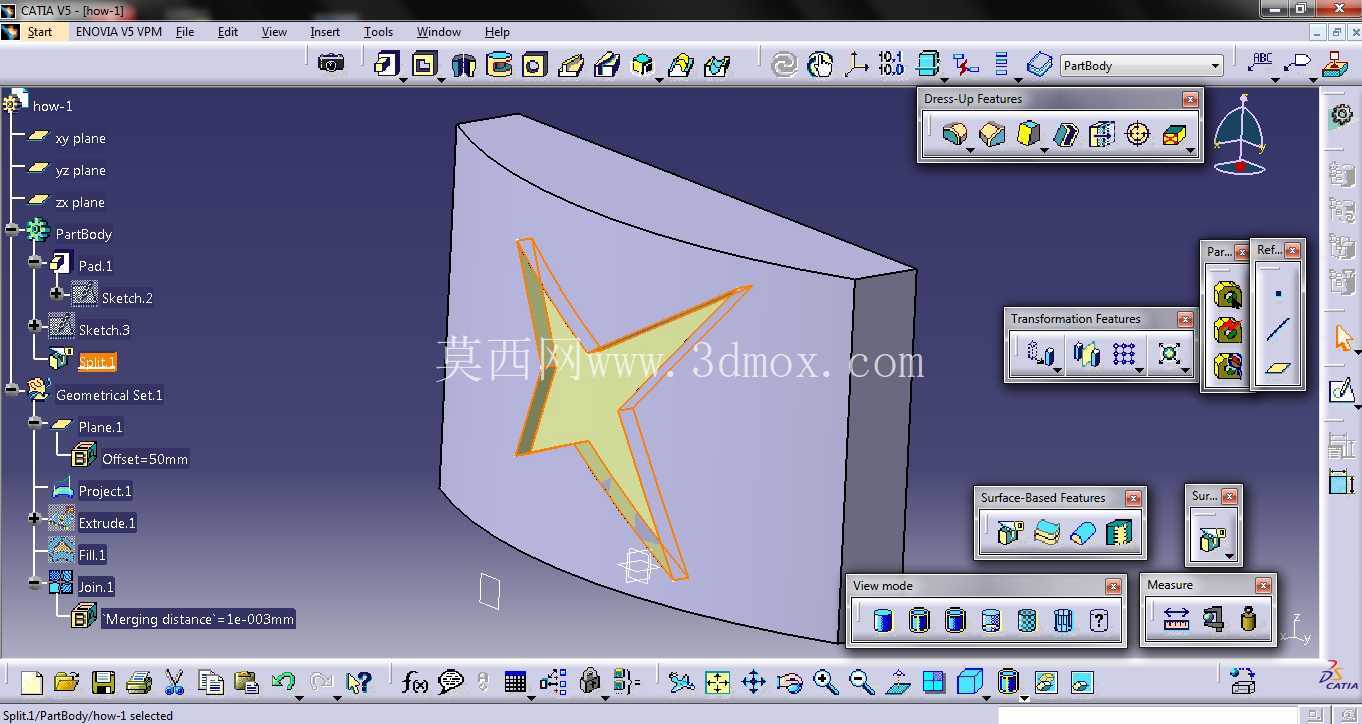
Task: Click the Zoom In icon
Action: pyautogui.click(x=825, y=683)
